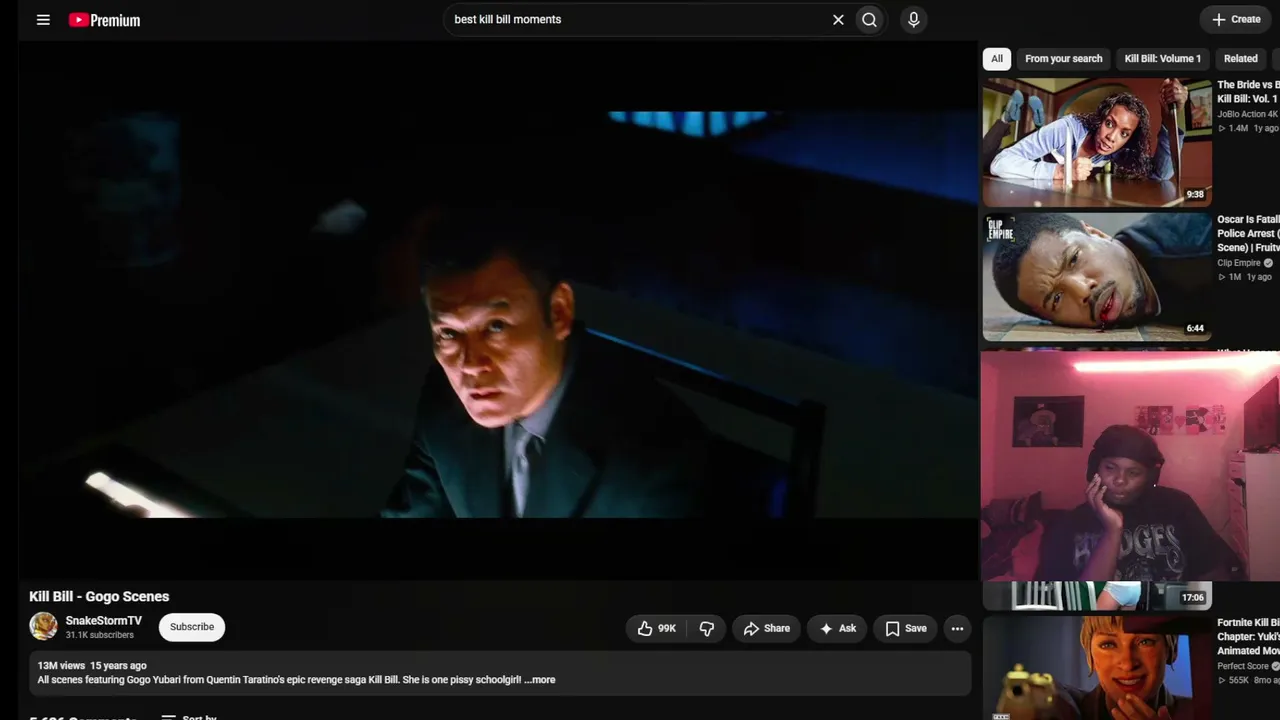Click the main video player to pause
The width and height of the screenshot is (1280, 720).
498,310
